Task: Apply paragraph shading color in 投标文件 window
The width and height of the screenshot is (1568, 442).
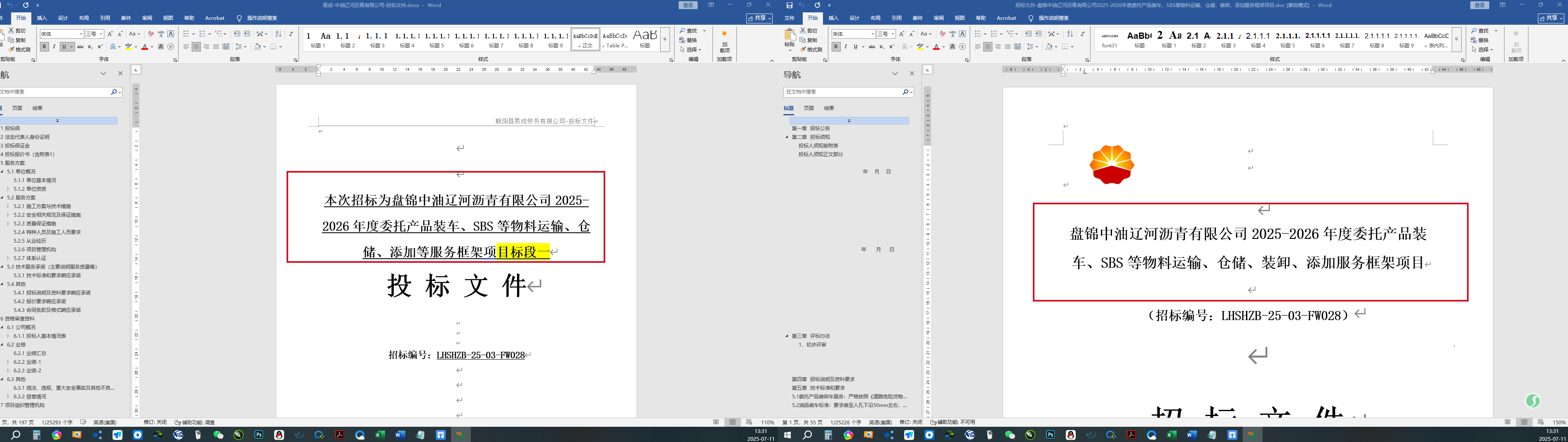Action: click(x=257, y=47)
